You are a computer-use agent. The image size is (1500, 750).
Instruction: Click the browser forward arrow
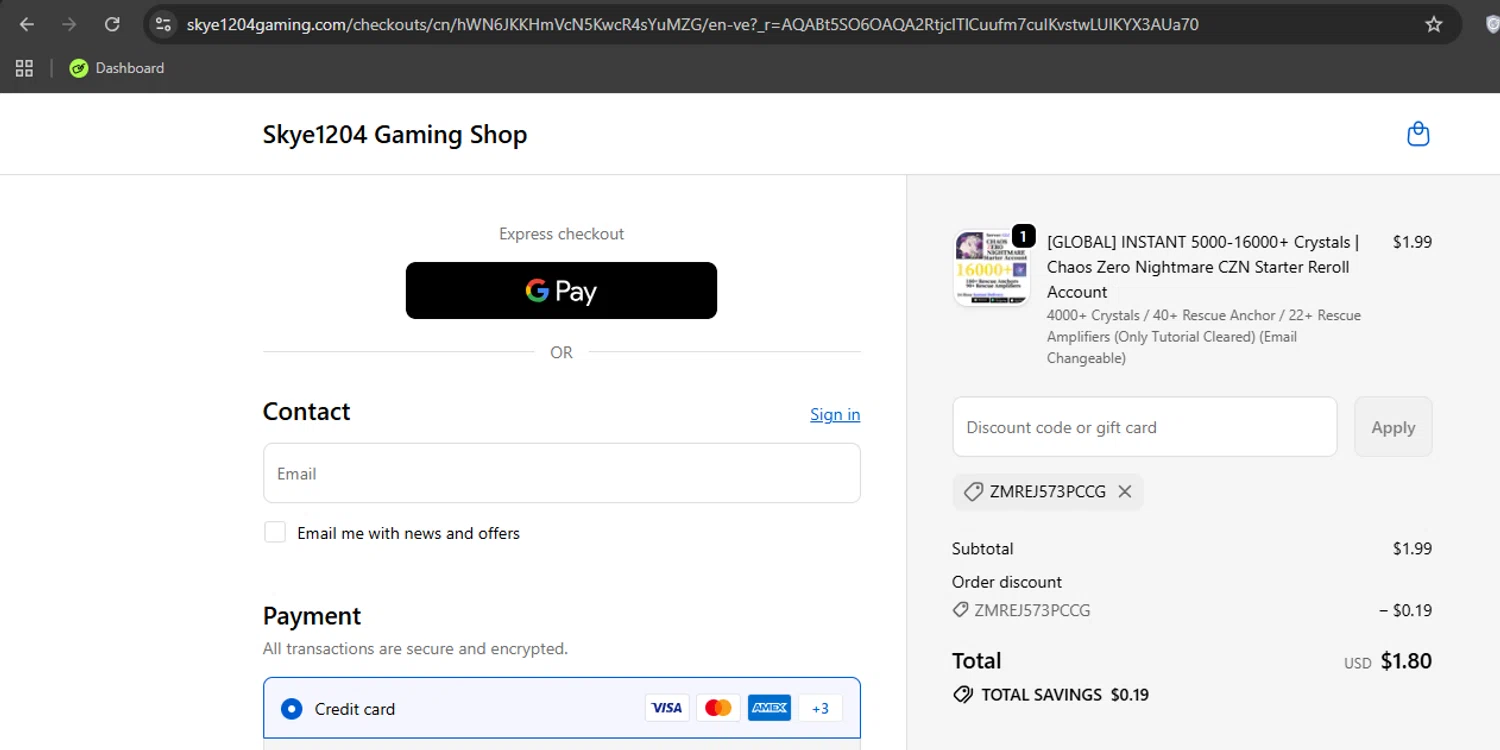coord(69,24)
